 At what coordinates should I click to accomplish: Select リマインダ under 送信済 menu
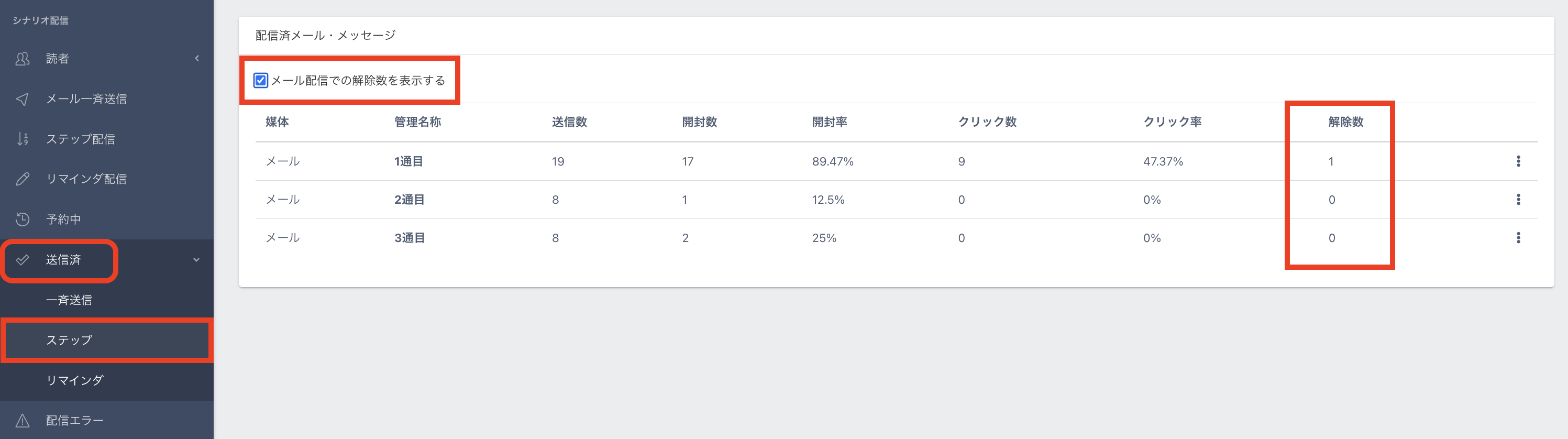point(75,380)
